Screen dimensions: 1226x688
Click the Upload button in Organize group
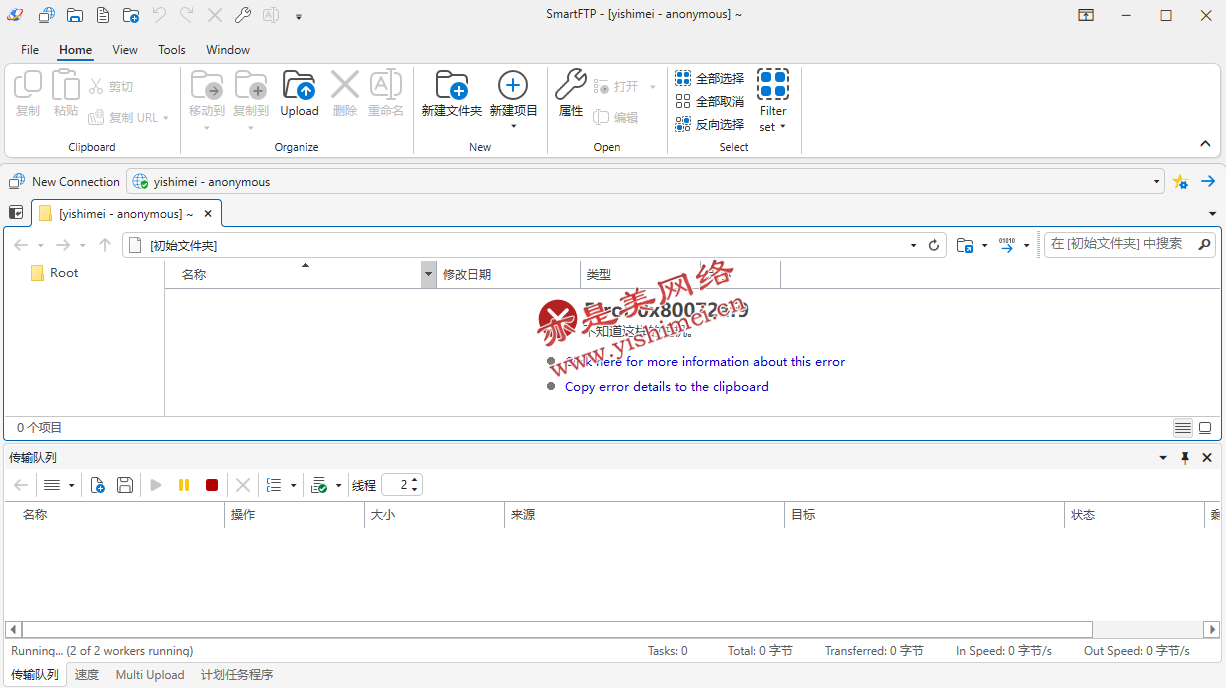pos(299,95)
